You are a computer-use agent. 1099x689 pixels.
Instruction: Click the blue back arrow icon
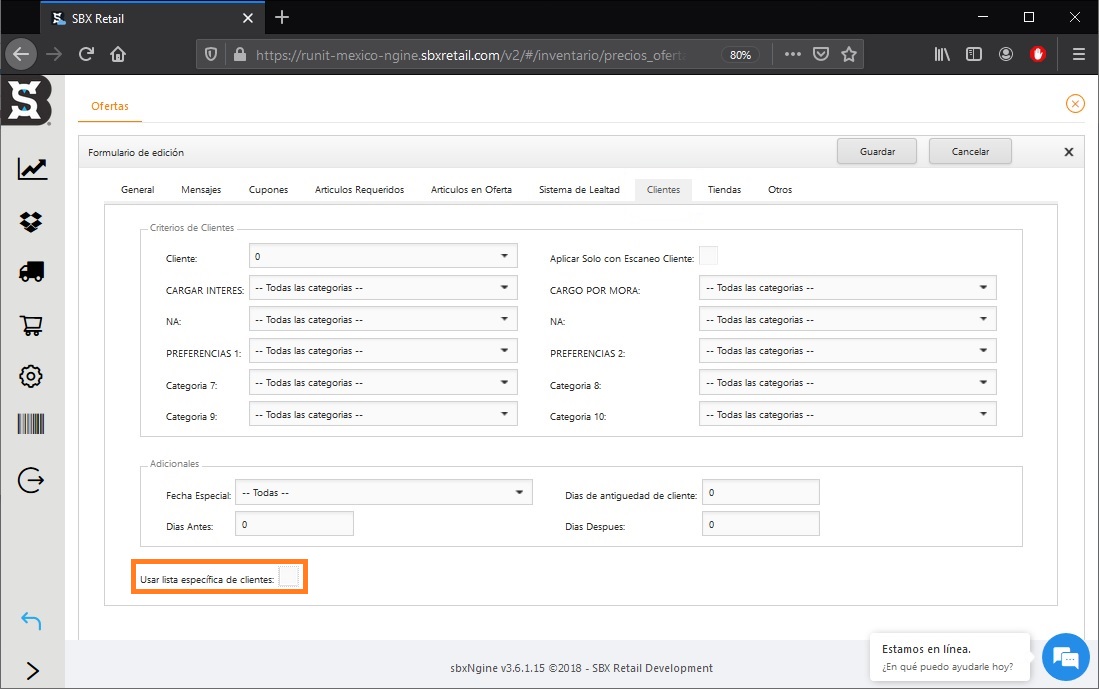[32, 621]
